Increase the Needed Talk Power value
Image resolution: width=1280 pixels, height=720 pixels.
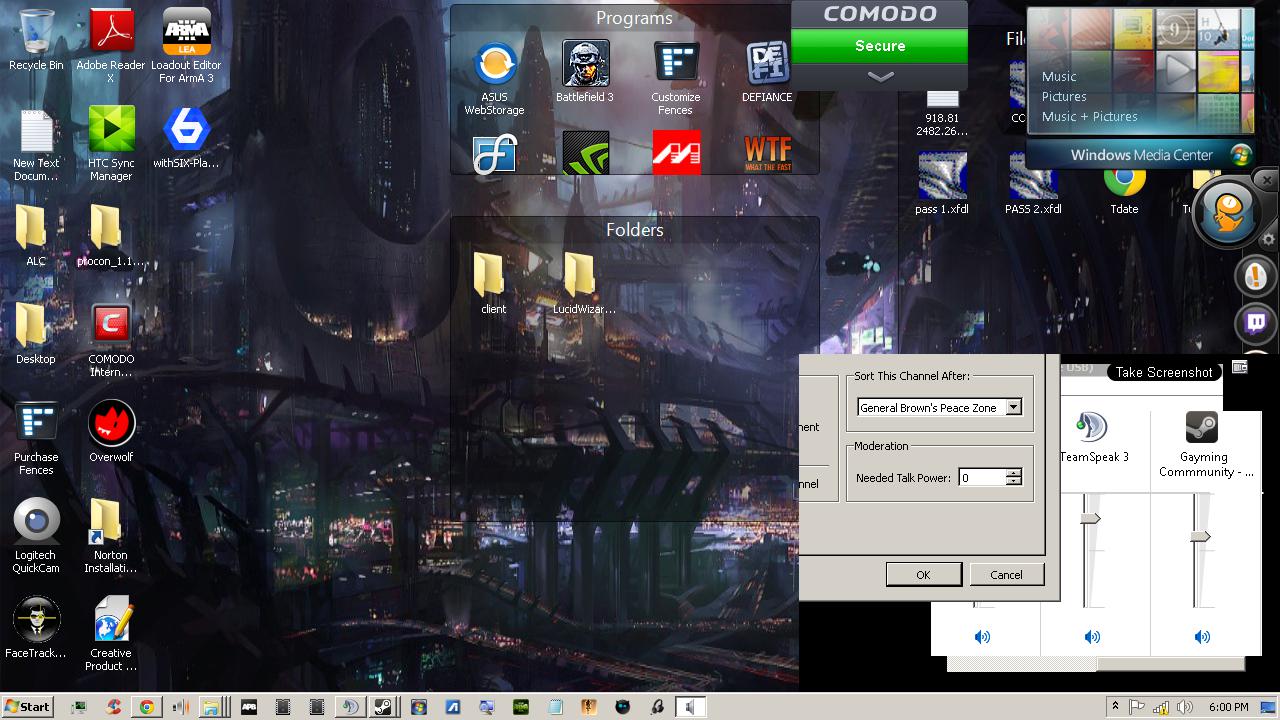tap(1013, 473)
